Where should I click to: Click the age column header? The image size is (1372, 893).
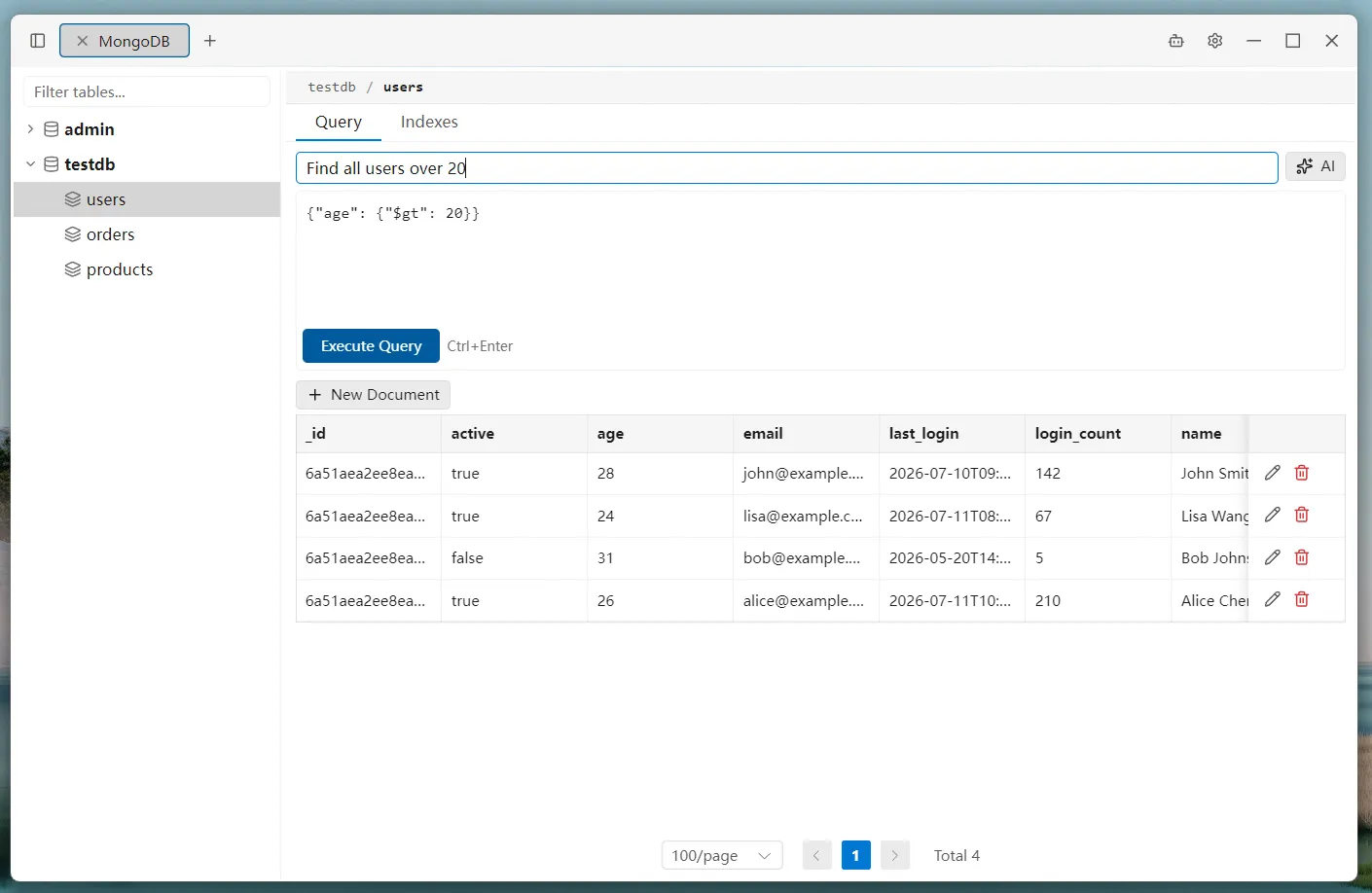(x=661, y=434)
